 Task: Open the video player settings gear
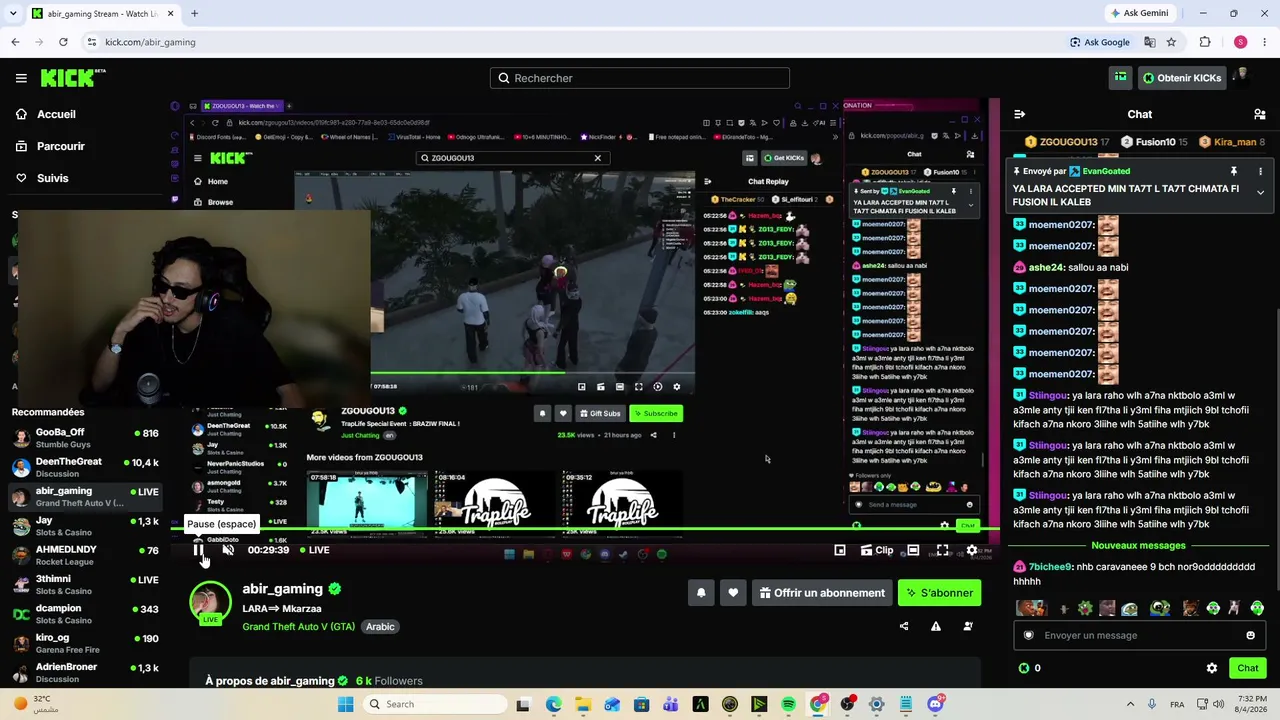[972, 550]
